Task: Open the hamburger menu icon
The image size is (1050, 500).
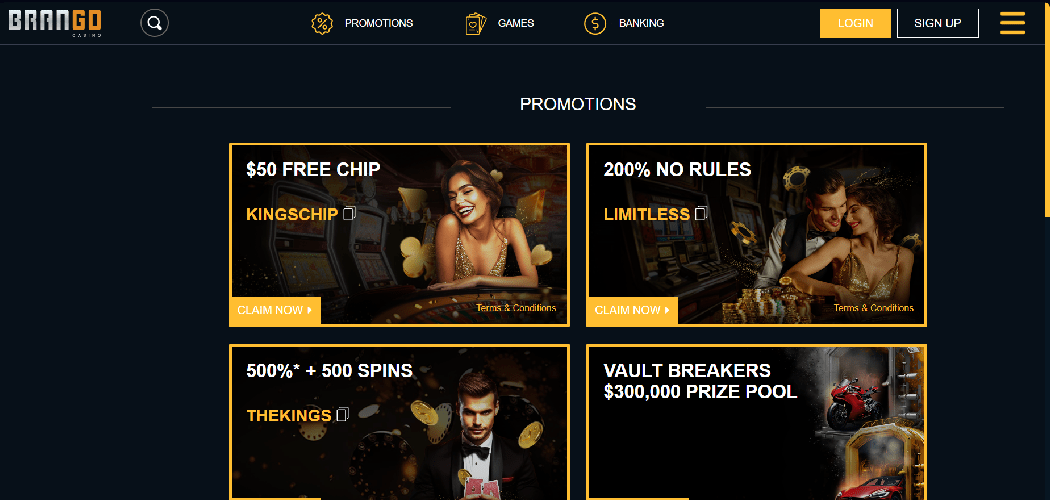Action: 1012,23
